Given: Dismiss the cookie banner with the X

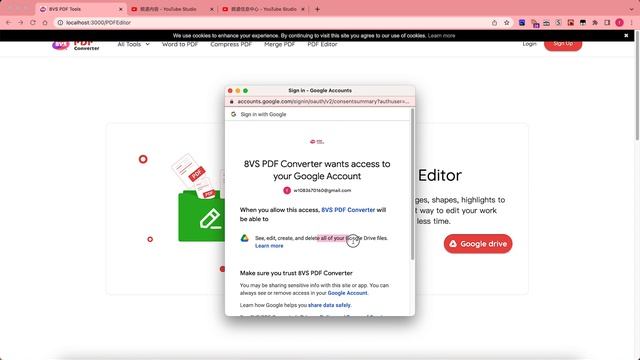Looking at the screenshot, I should point(626,36).
